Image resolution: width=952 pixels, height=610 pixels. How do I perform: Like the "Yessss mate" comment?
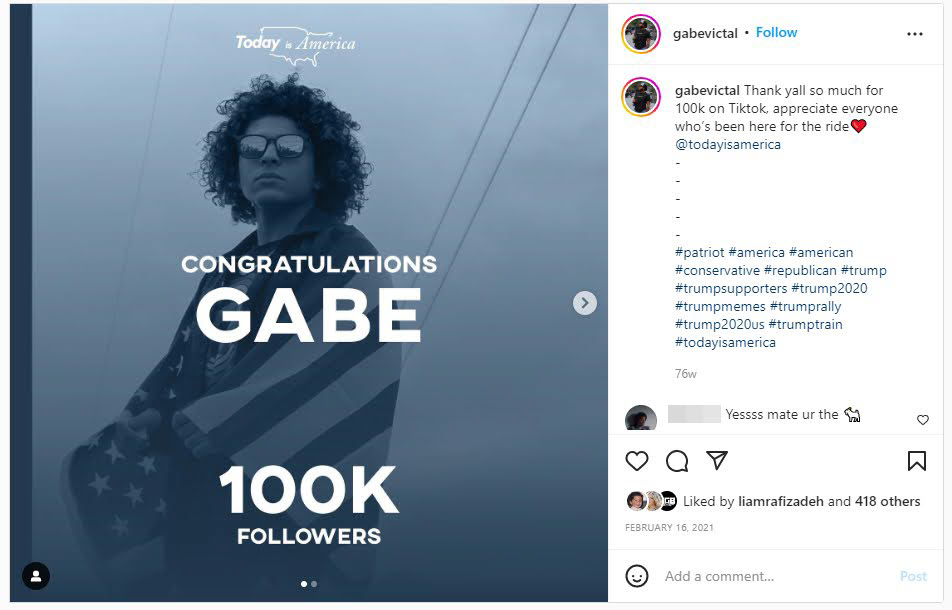tap(922, 420)
